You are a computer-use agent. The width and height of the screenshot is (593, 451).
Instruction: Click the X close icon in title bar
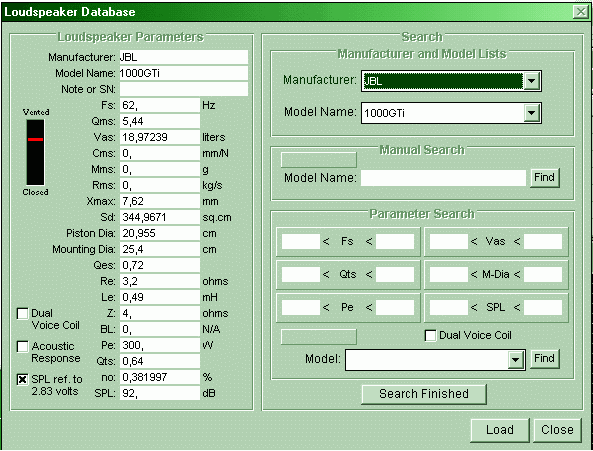point(581,12)
